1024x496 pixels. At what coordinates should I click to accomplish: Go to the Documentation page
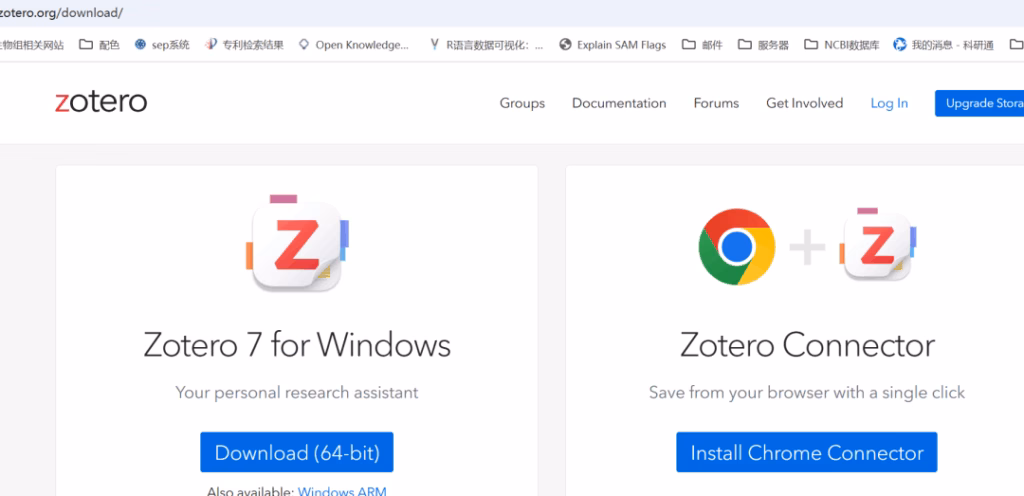[x=619, y=103]
